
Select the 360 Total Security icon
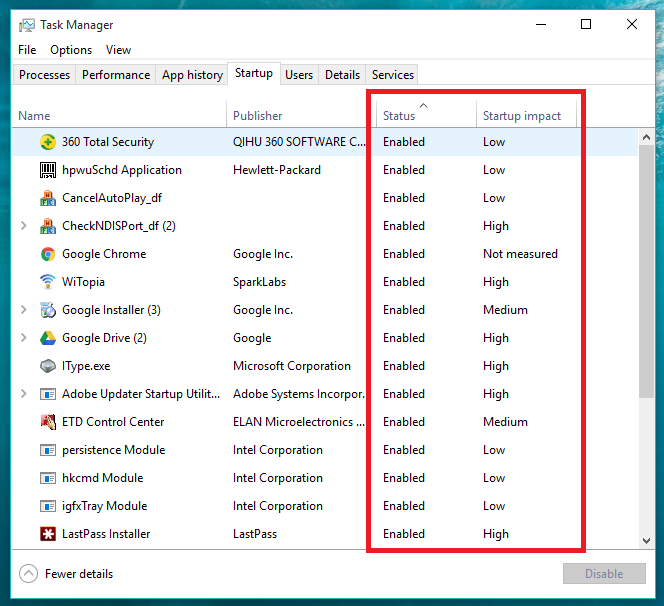click(x=48, y=142)
